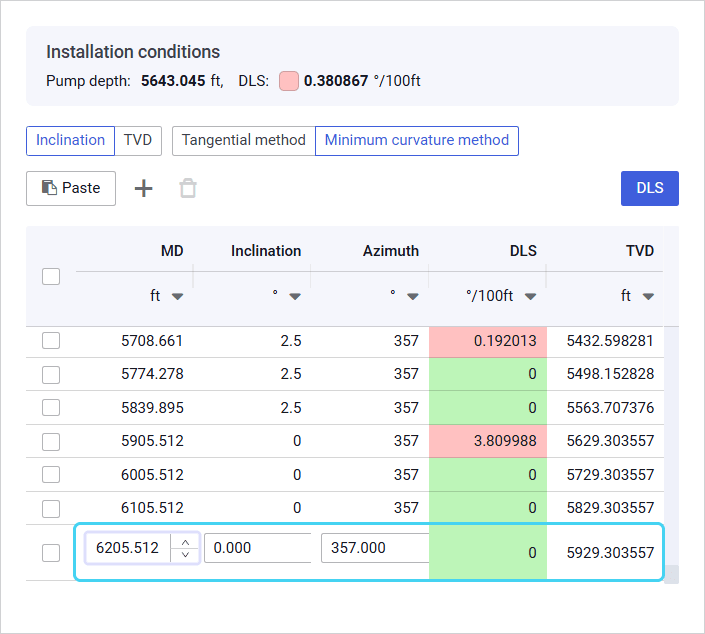The image size is (705, 634).
Task: Switch to the TVD tab
Action: tap(138, 140)
